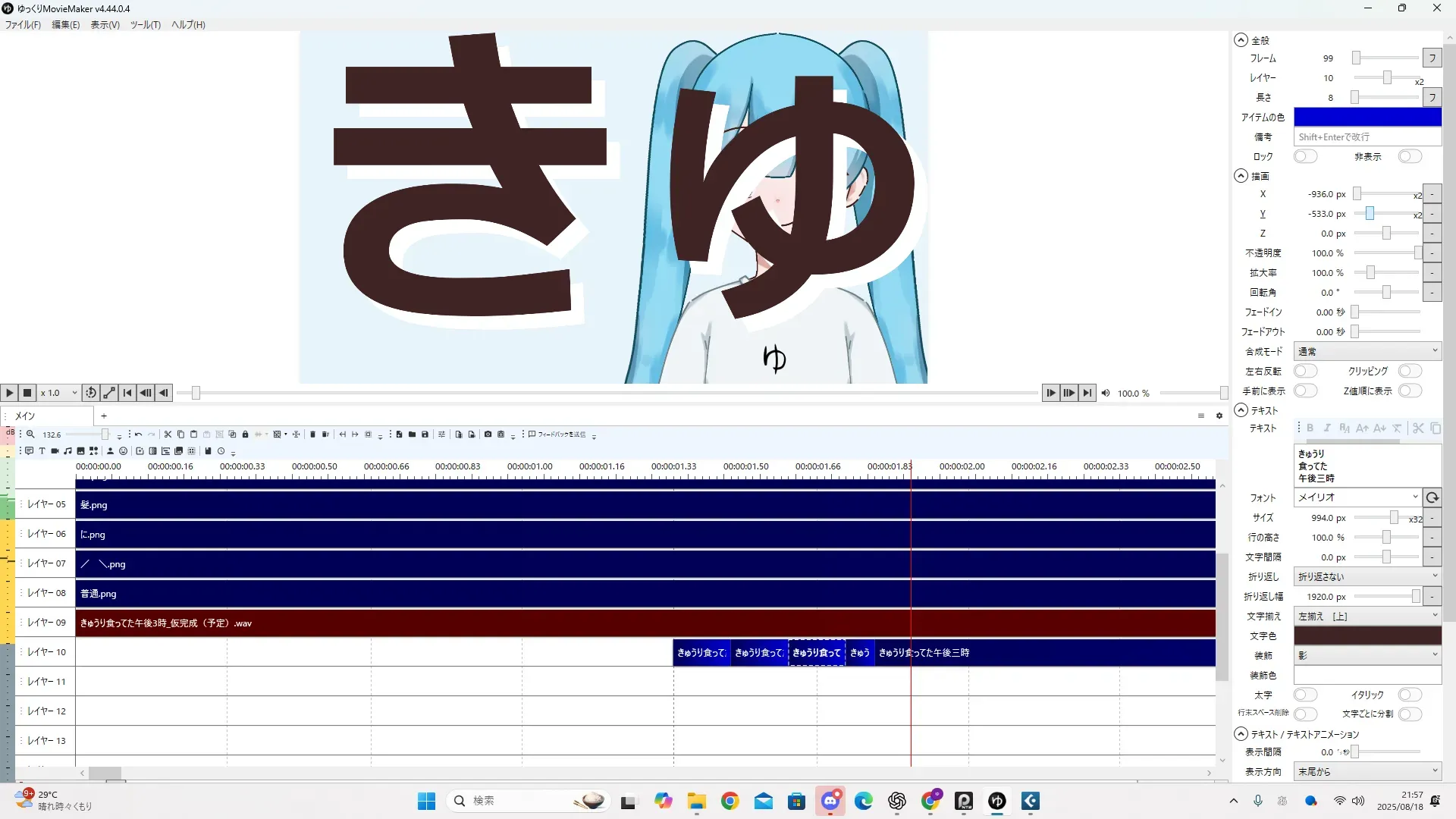Open the ツール(T) menu

(145, 24)
